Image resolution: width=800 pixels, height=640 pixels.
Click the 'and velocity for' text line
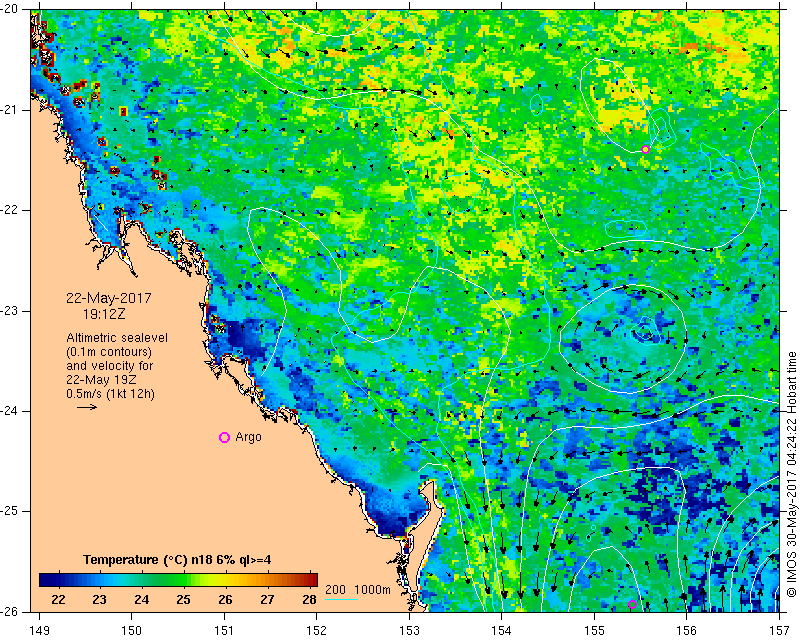pyautogui.click(x=110, y=366)
